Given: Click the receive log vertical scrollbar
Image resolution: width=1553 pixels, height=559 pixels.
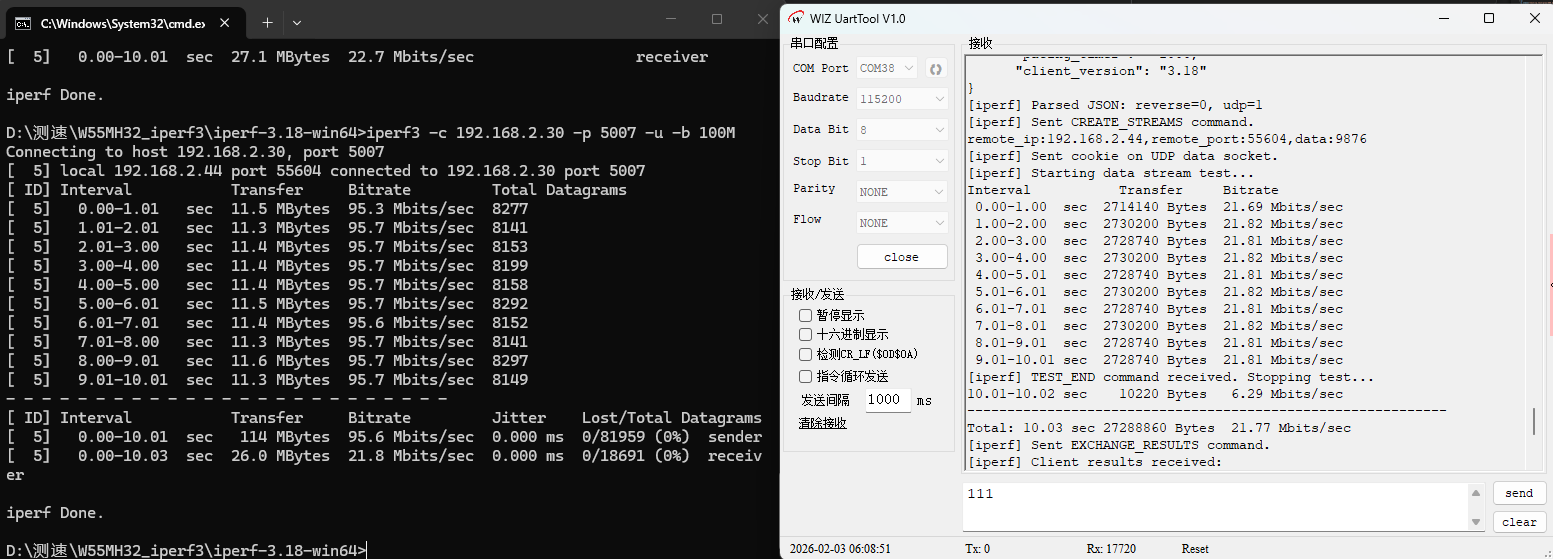Looking at the screenshot, I should [1534, 421].
